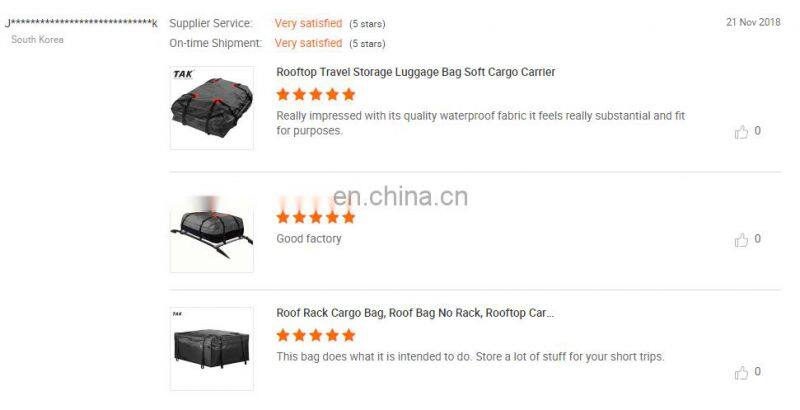
Task: Click the masked reviewer name J***k
Action: (x=81, y=23)
